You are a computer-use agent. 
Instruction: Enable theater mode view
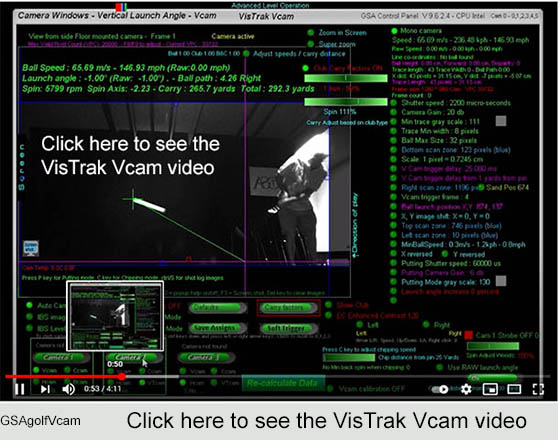pyautogui.click(x=514, y=389)
